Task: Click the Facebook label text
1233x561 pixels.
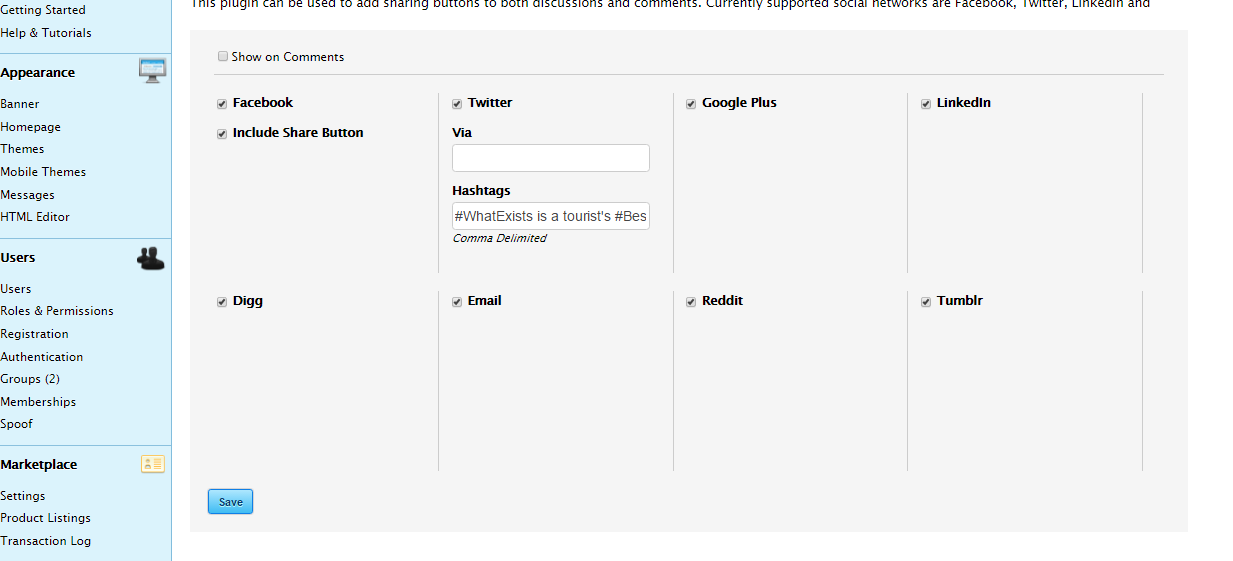Action: (263, 103)
